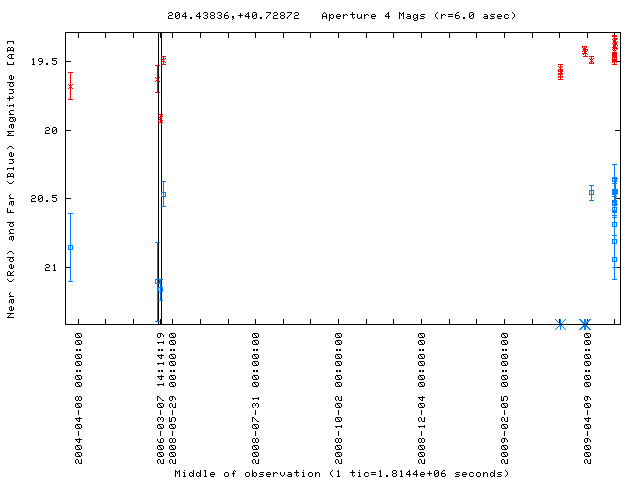This screenshot has height=480, width=640.
Task: Click the first blue asterisk on the bottom axis
Action: coord(560,324)
